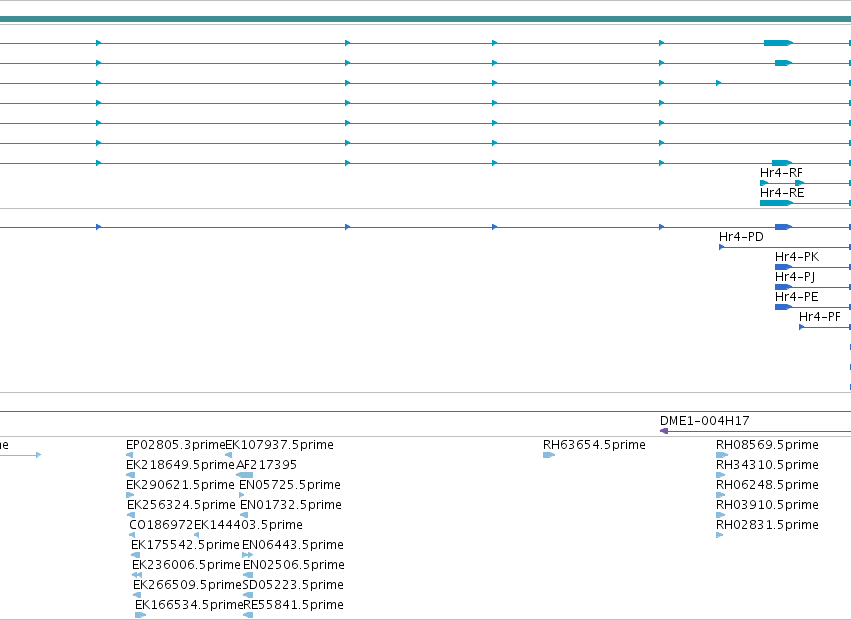
Task: Click EST label EK218649.5prime
Action: (180, 465)
